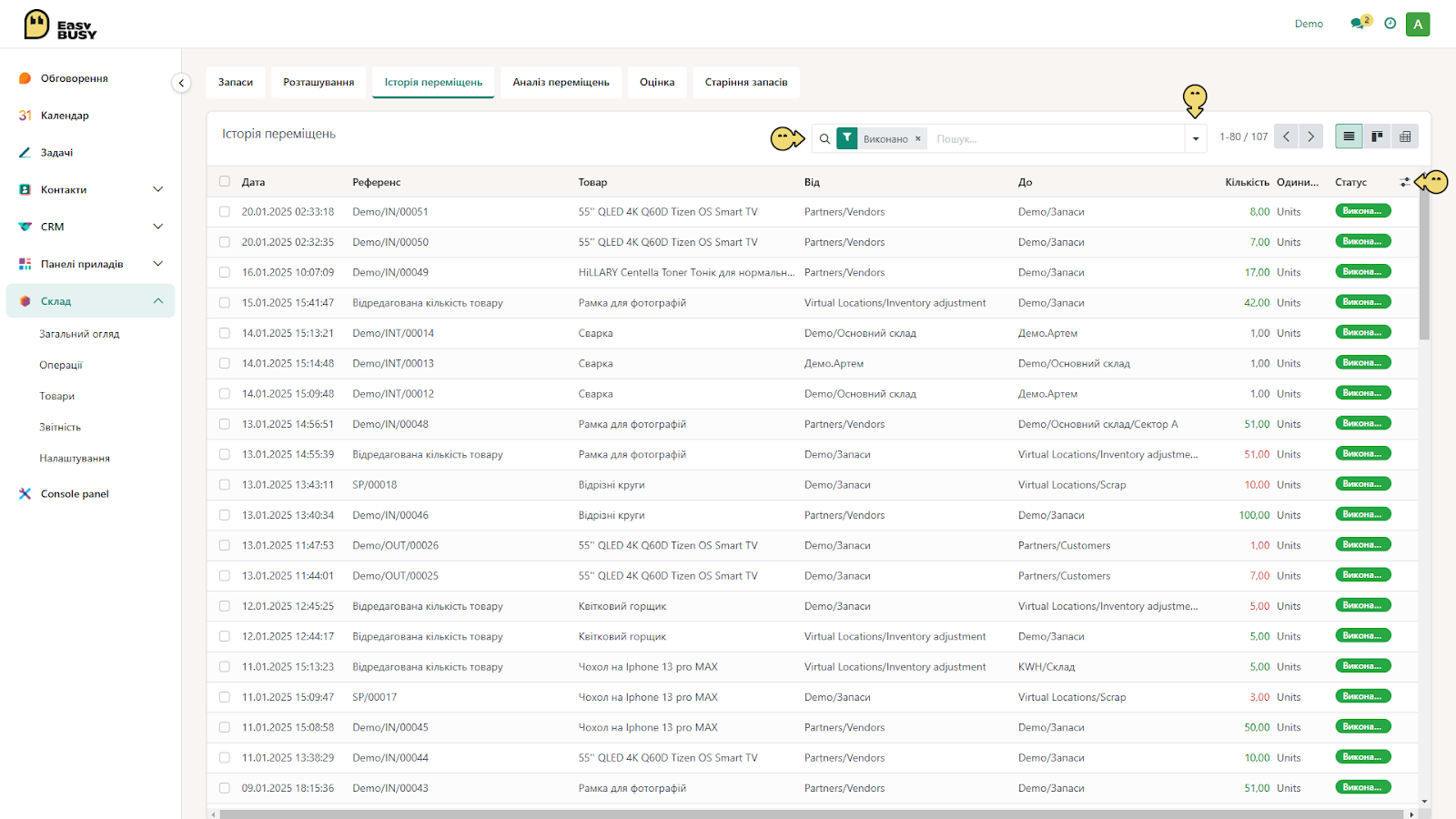Check the Demo/IN/00051 row checkbox

[x=225, y=211]
